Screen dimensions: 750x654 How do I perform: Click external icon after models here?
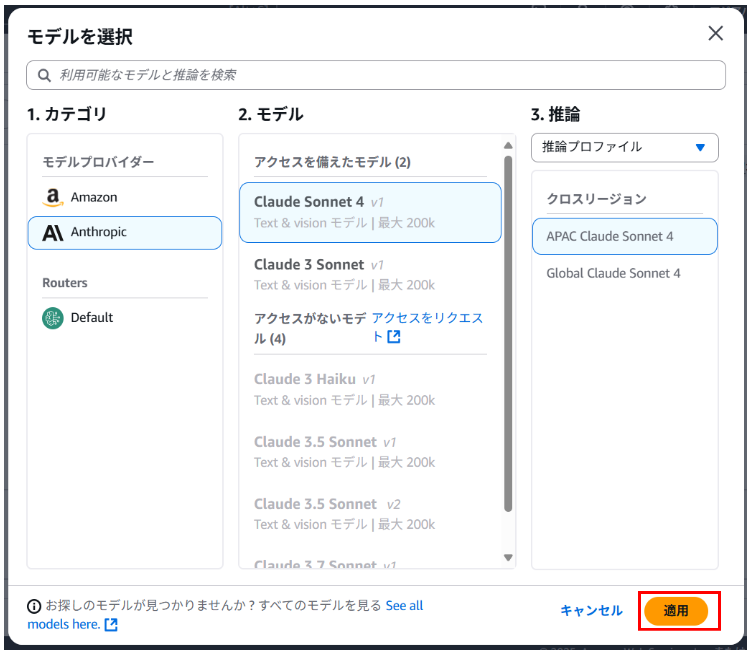(111, 624)
